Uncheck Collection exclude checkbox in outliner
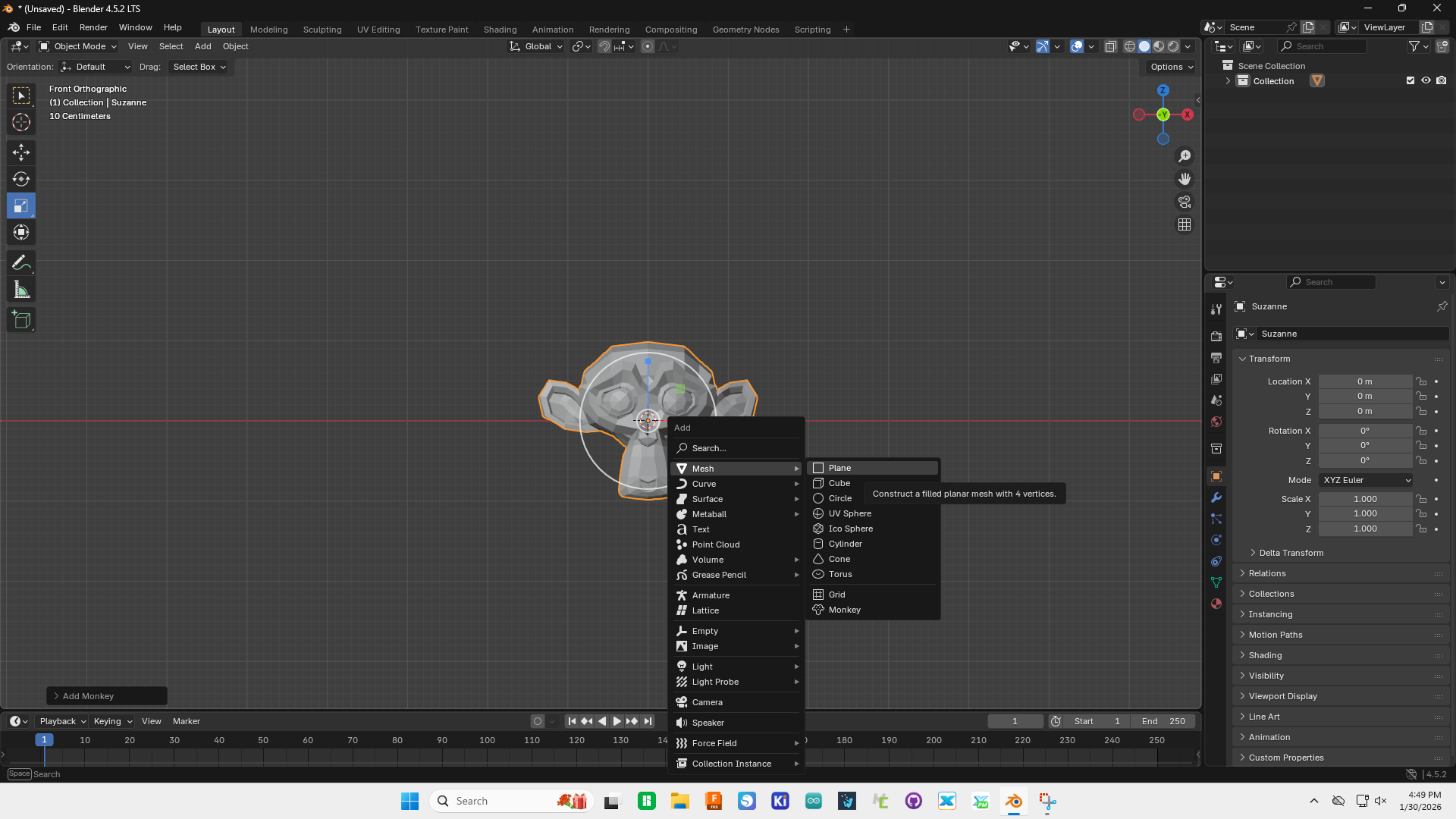 point(1410,80)
